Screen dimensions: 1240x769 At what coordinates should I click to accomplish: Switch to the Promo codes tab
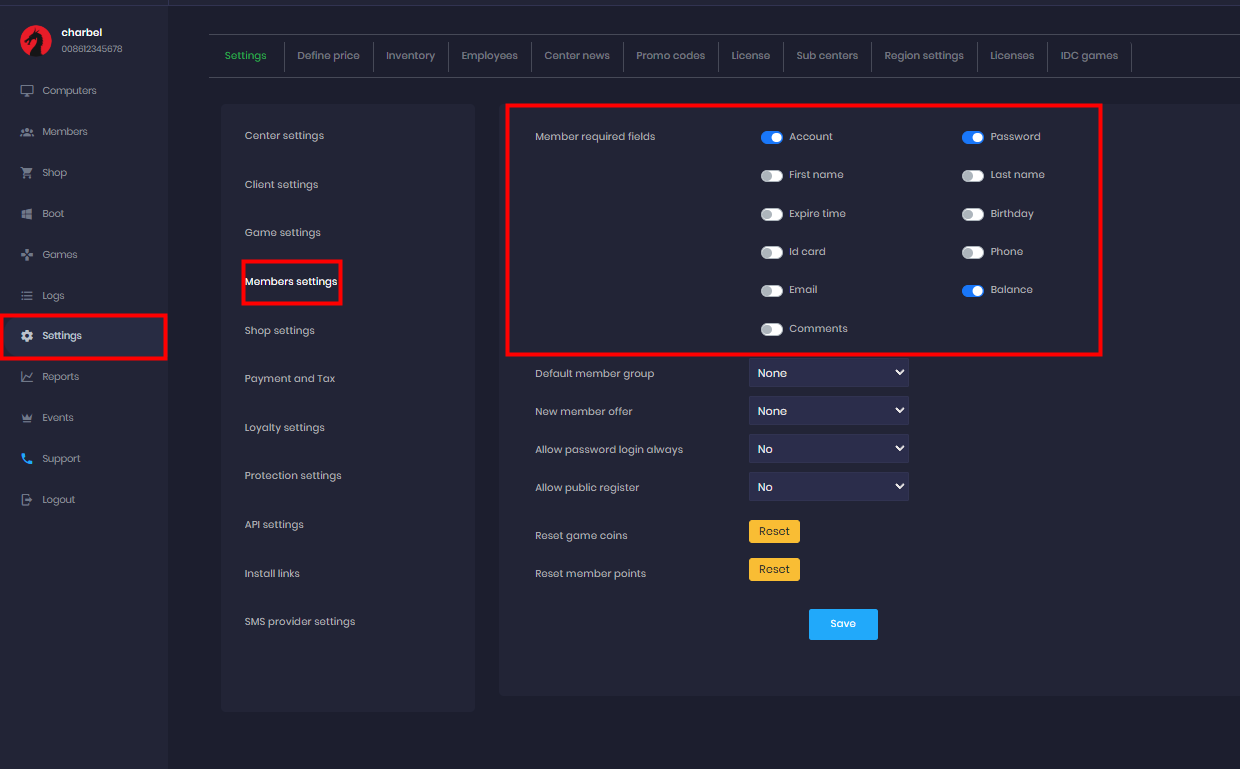pyautogui.click(x=670, y=56)
